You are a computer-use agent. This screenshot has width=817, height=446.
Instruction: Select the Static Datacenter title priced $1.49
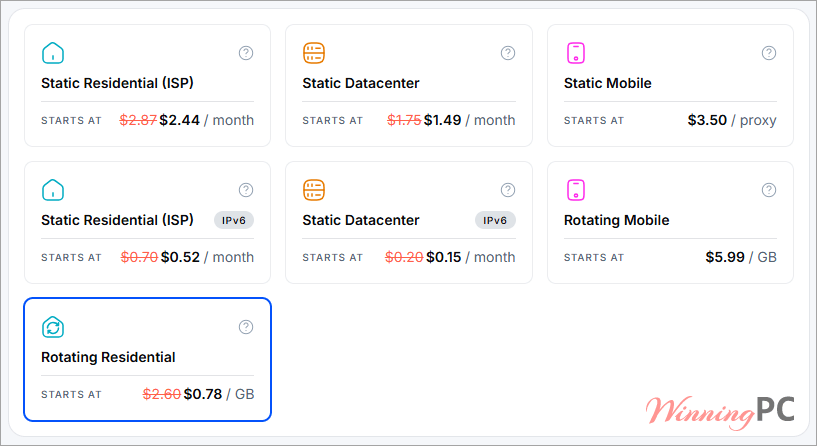click(361, 83)
